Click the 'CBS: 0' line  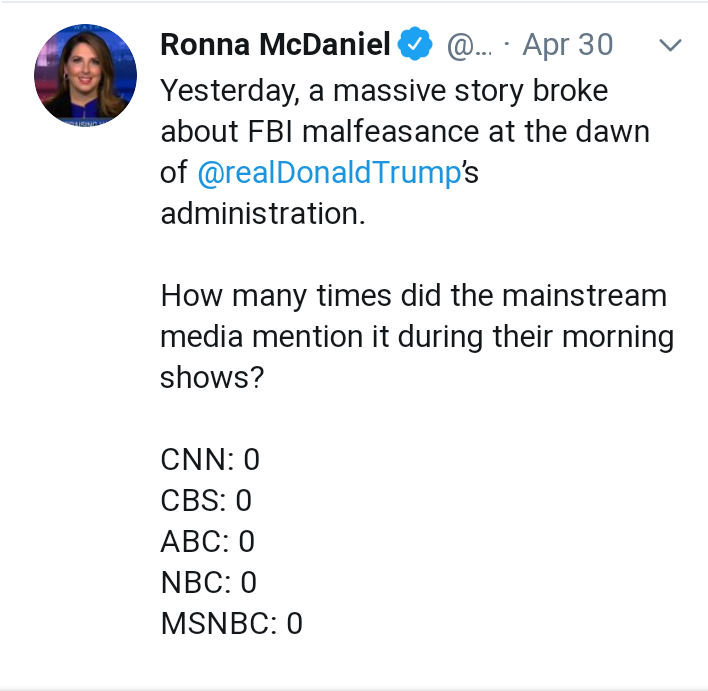click(206, 501)
